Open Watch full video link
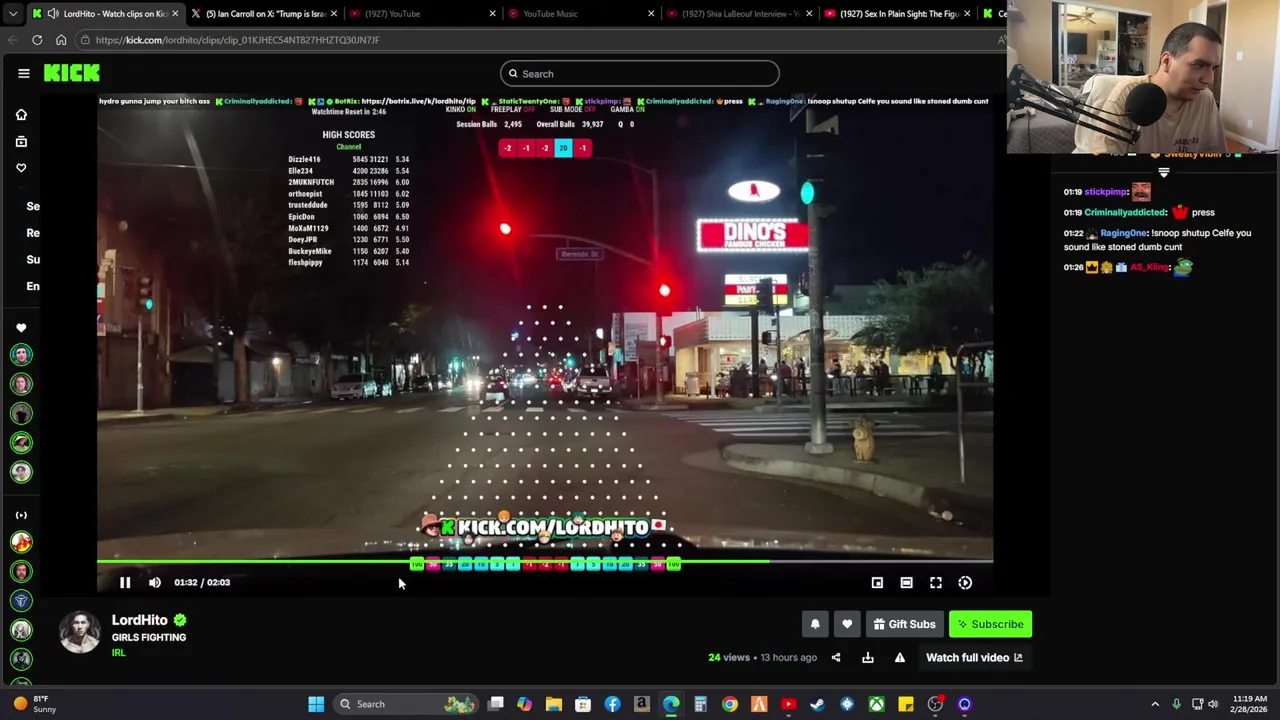 point(974,657)
